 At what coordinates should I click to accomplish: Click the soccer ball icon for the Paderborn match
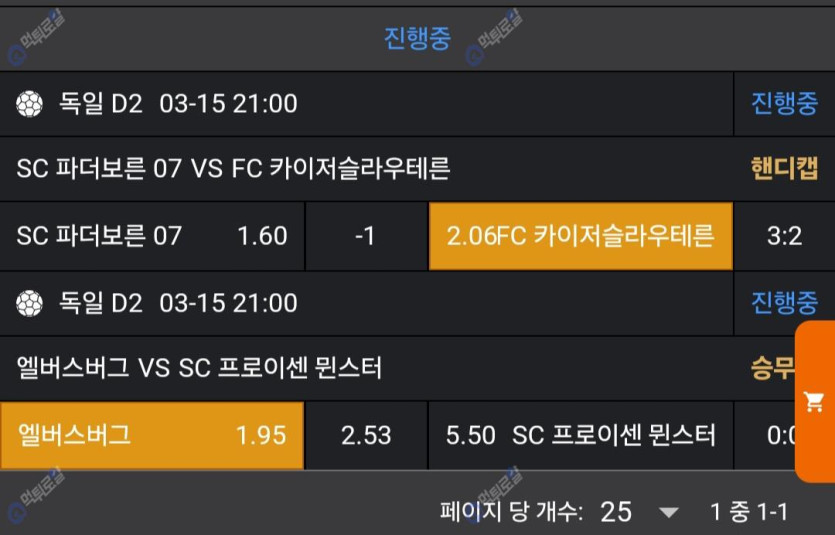click(x=30, y=103)
